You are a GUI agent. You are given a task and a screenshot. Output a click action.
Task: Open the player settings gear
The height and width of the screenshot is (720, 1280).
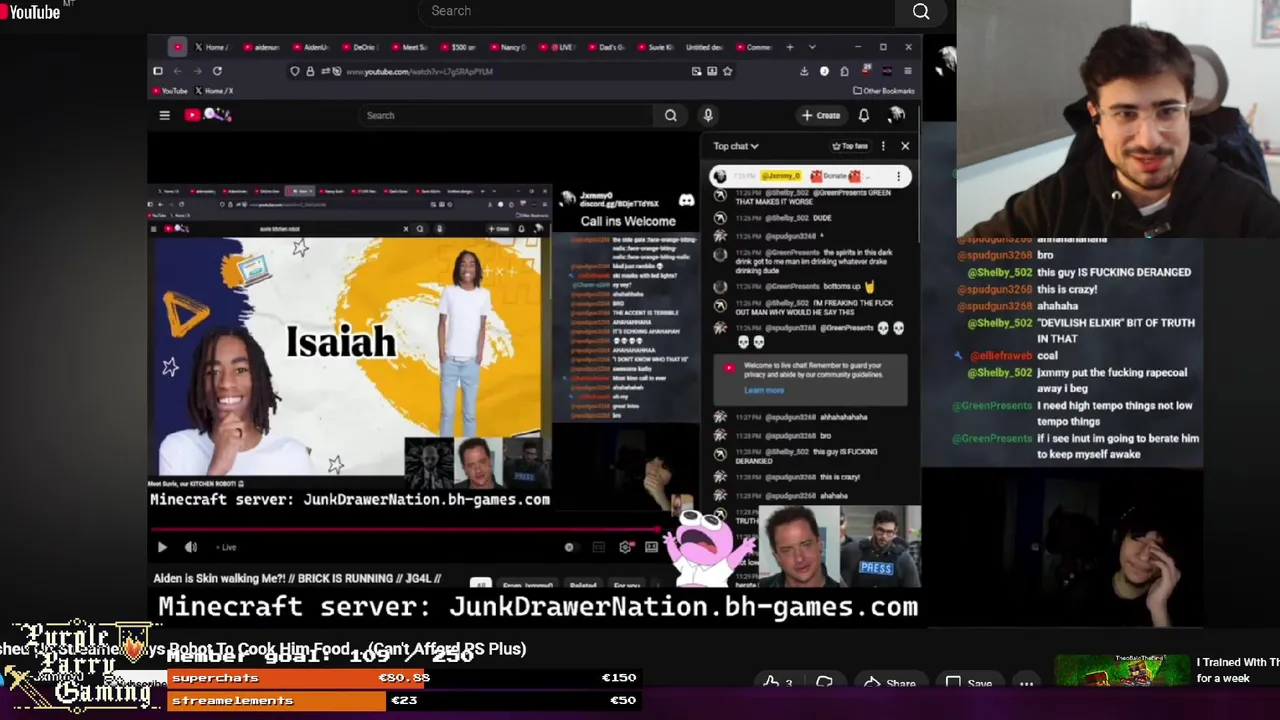[626, 547]
